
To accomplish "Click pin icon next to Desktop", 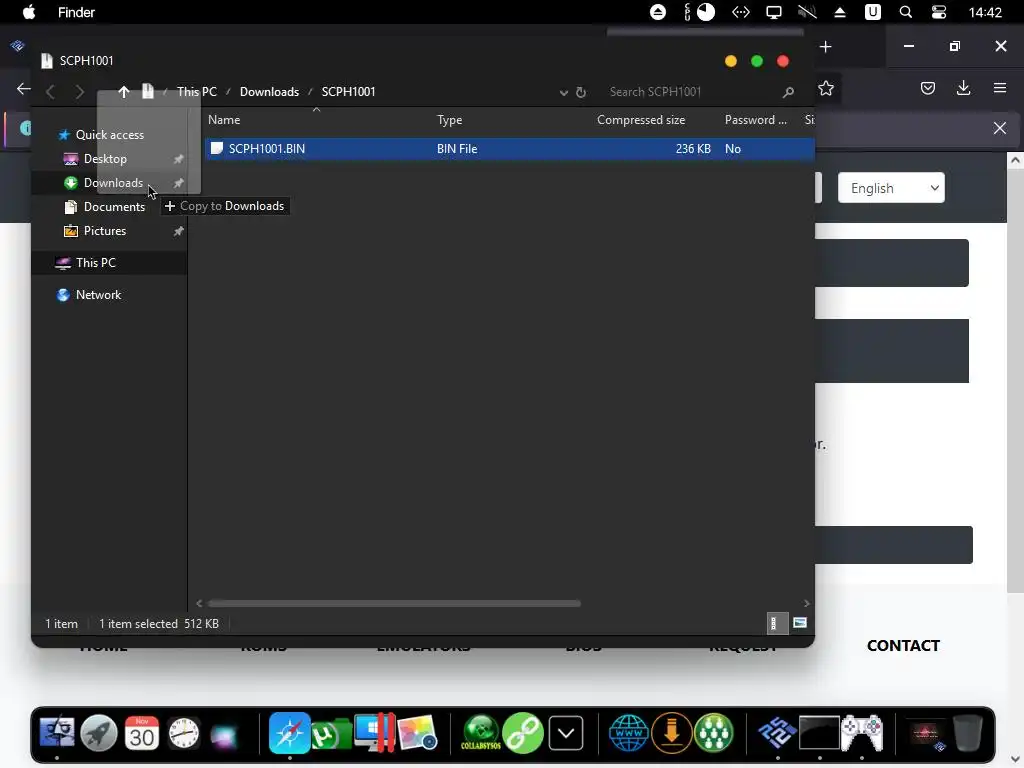I will click(x=178, y=159).
